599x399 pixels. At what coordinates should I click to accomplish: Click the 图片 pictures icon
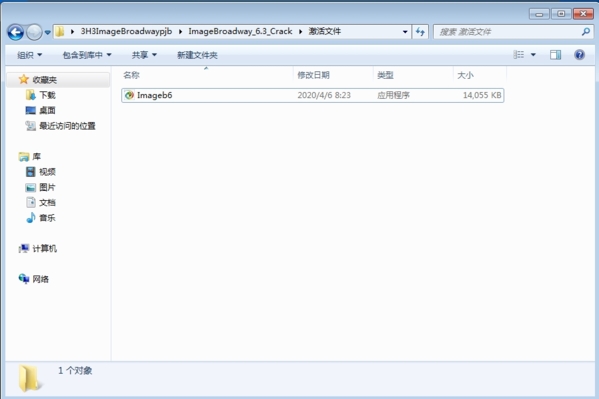coord(31,187)
